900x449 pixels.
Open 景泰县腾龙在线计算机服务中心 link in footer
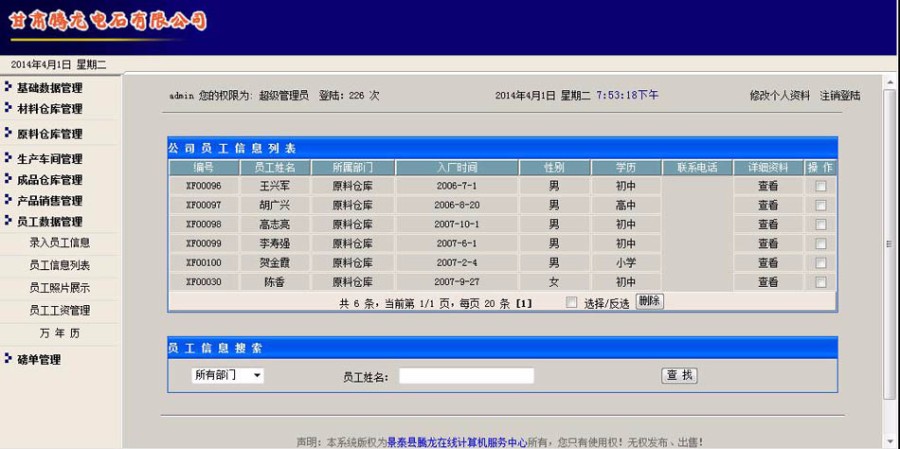pyautogui.click(x=457, y=442)
